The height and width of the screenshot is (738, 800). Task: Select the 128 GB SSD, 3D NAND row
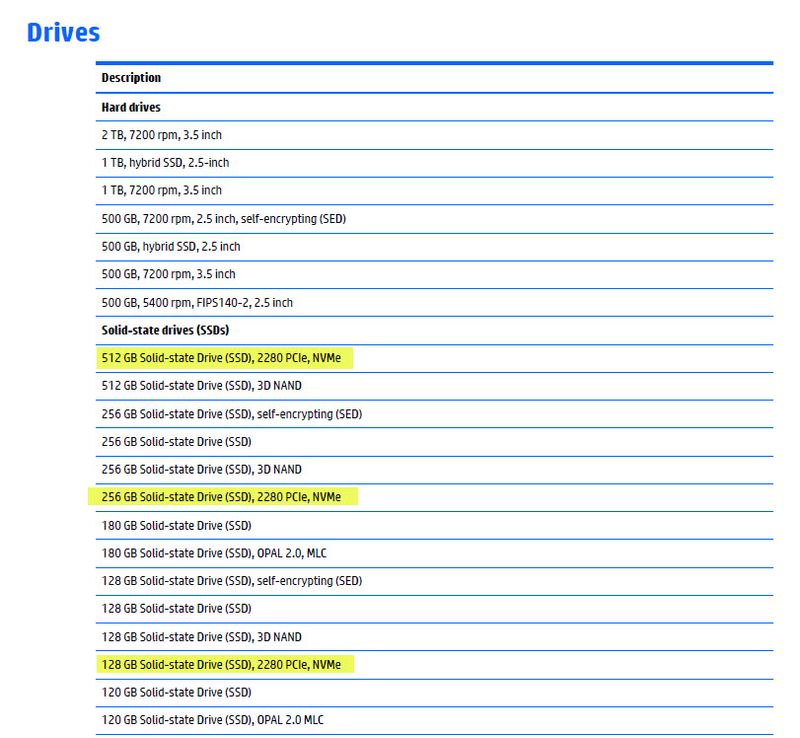[x=434, y=637]
